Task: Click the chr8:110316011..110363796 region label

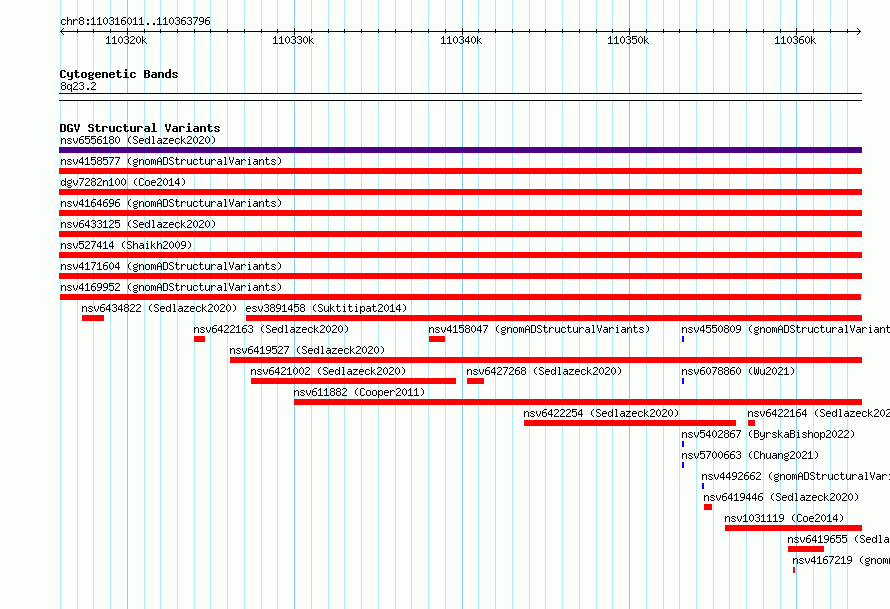Action: point(135,21)
